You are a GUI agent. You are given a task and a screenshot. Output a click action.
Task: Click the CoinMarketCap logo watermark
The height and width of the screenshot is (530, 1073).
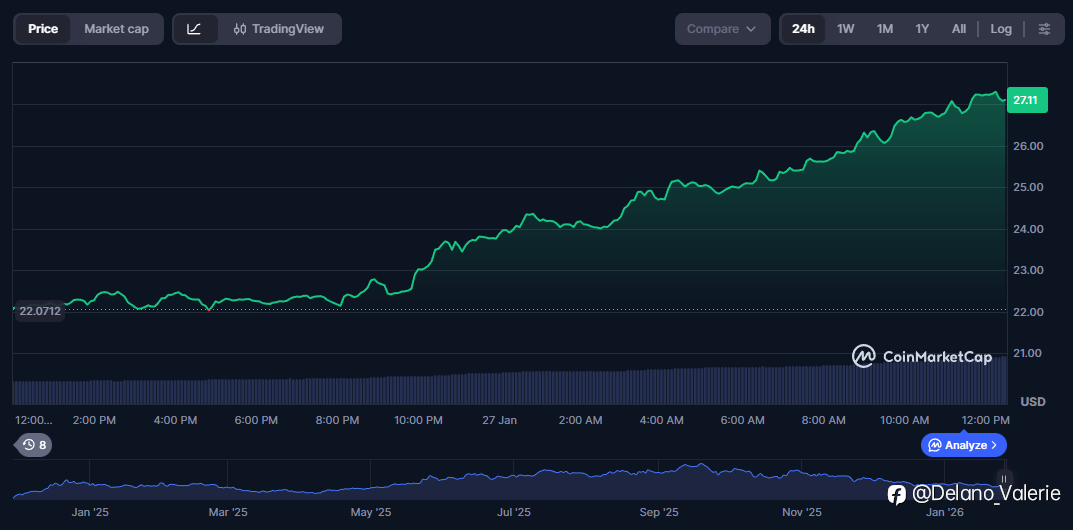point(922,356)
